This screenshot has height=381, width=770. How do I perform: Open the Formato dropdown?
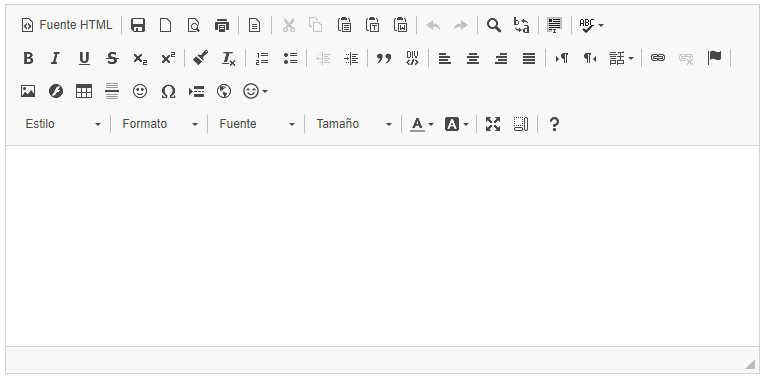(160, 124)
